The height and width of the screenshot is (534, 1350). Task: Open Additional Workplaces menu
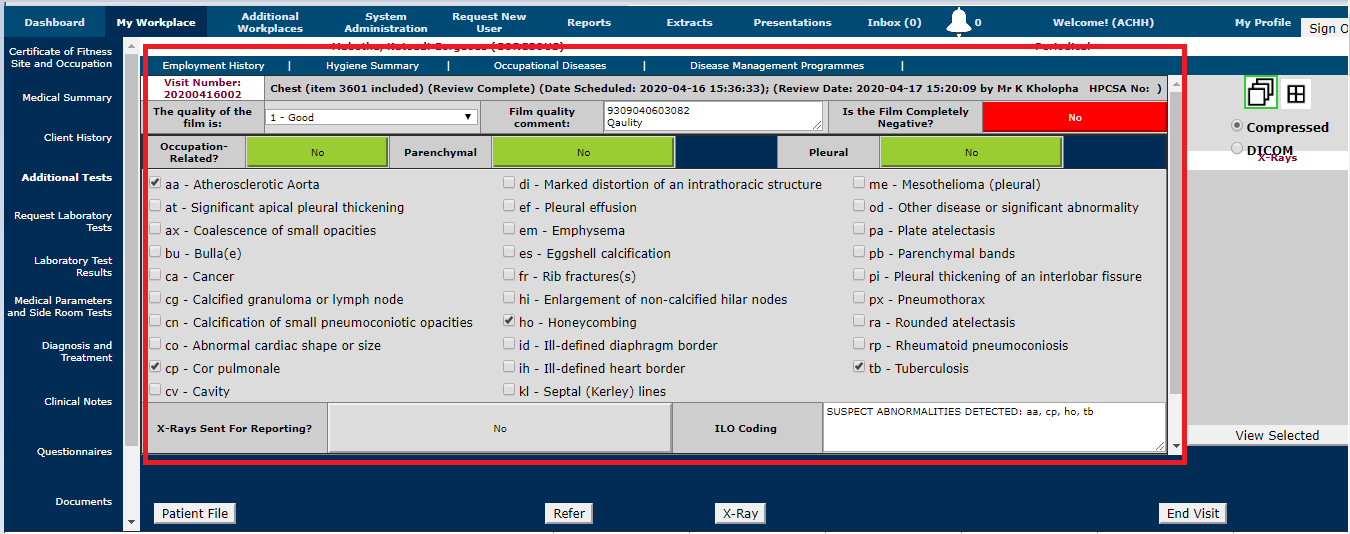tap(270, 22)
